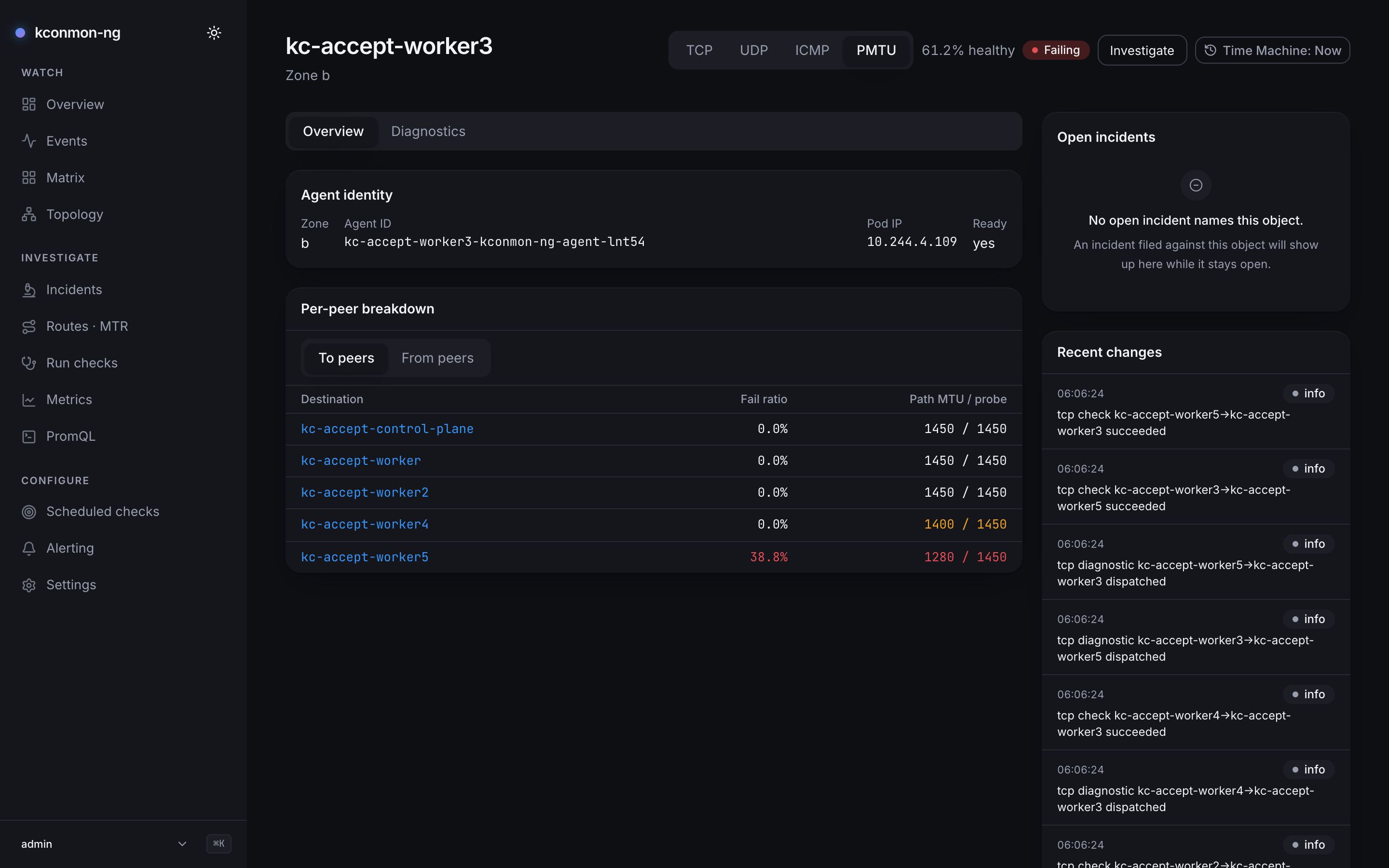Click the Failing status badge
The image size is (1389, 868).
pos(1056,51)
